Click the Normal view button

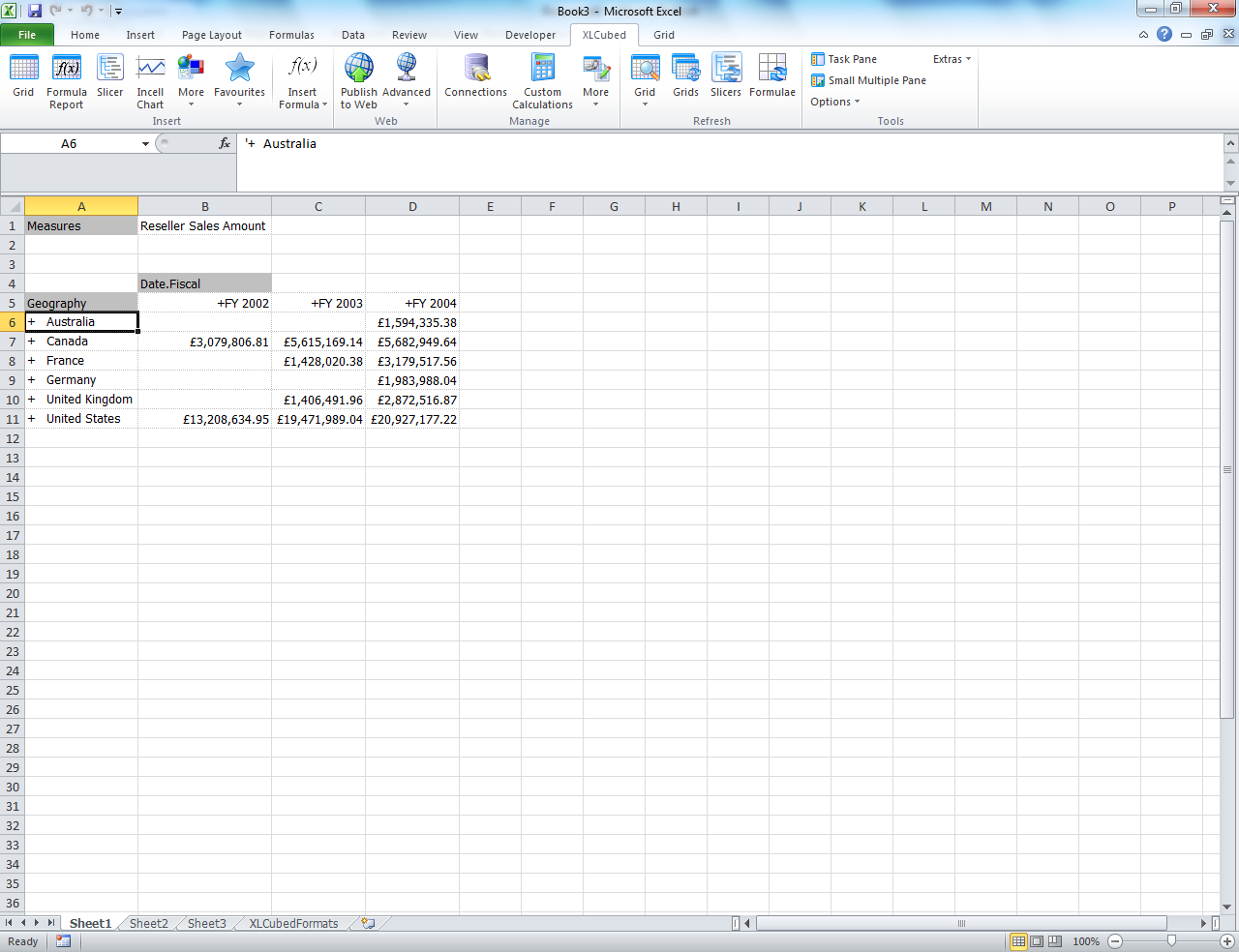coord(1018,941)
